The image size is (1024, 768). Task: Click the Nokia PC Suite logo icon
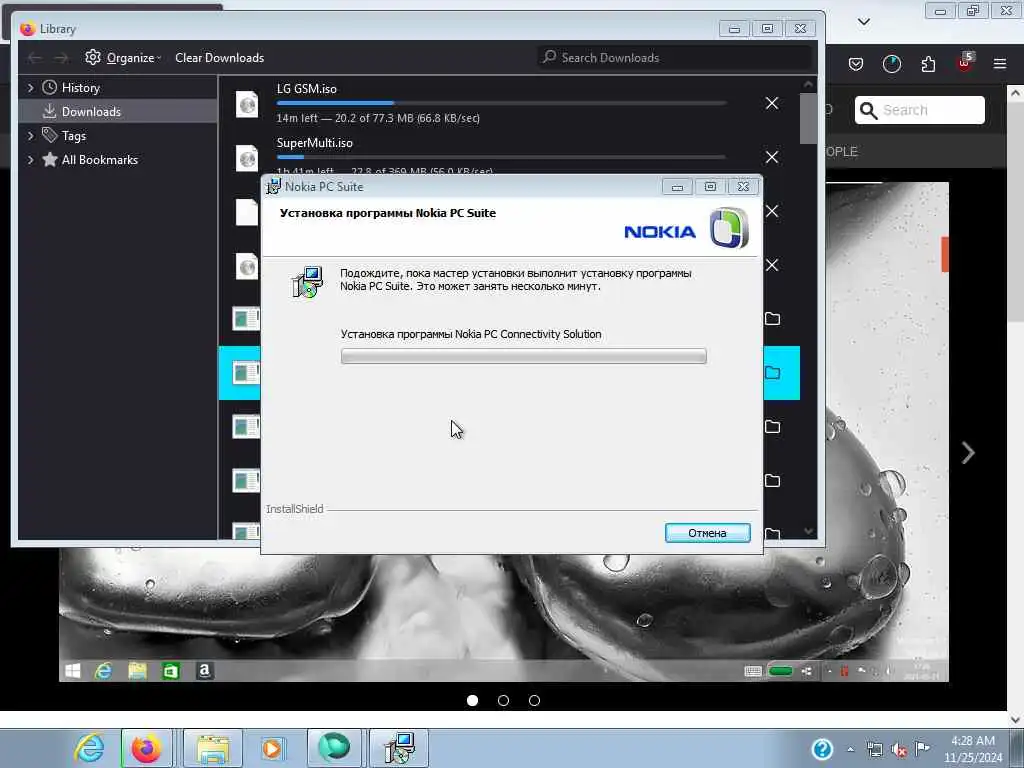point(729,228)
